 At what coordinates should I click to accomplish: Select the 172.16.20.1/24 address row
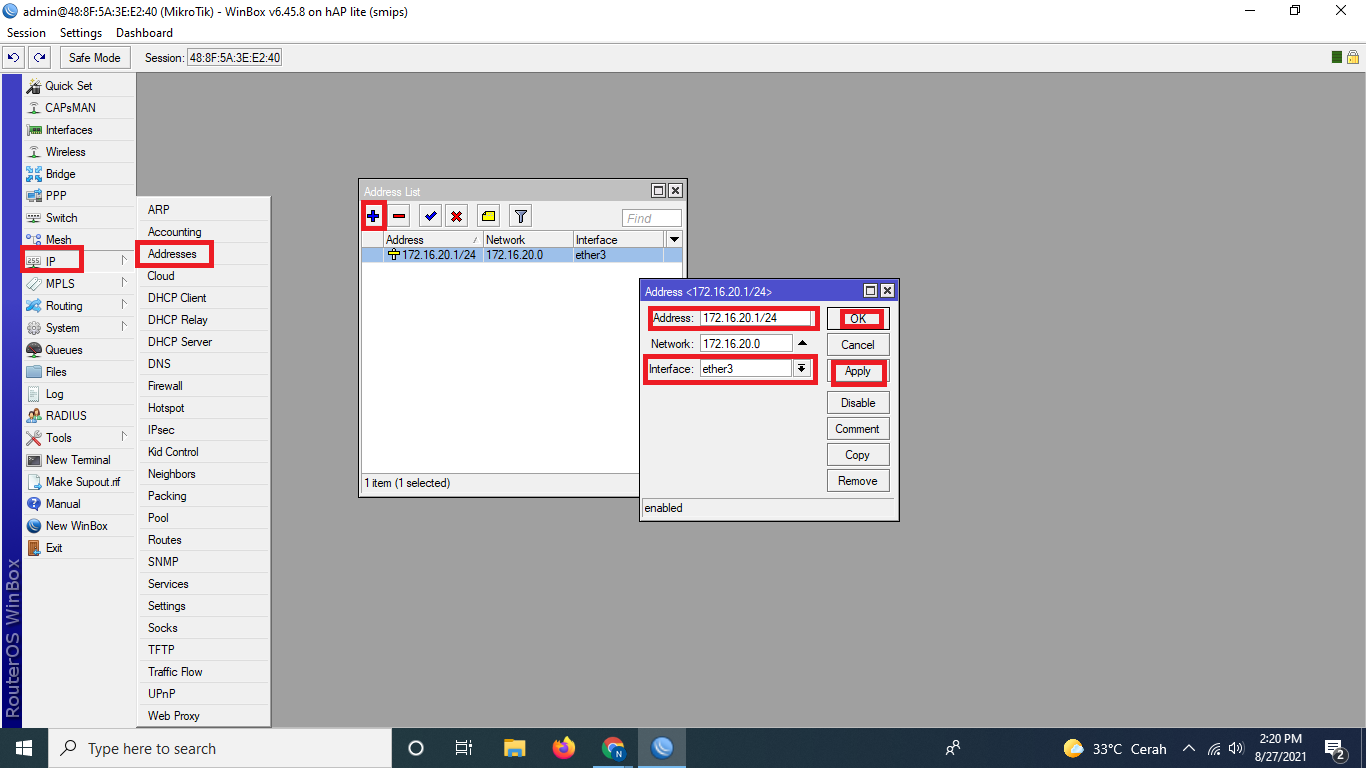coord(522,255)
